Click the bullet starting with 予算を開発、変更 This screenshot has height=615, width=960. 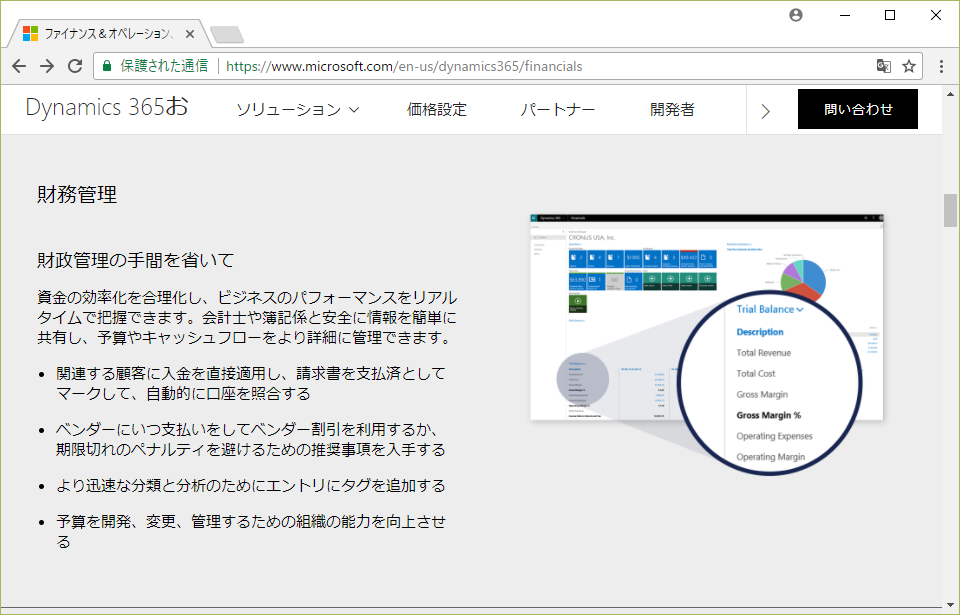pos(251,532)
